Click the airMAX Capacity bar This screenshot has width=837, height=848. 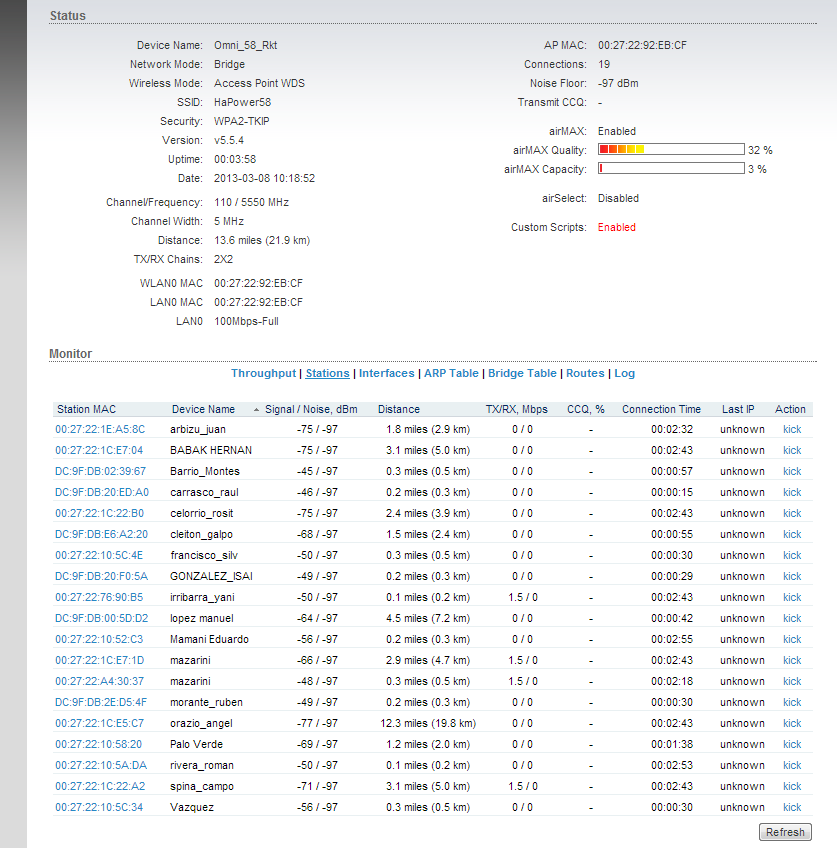point(670,169)
